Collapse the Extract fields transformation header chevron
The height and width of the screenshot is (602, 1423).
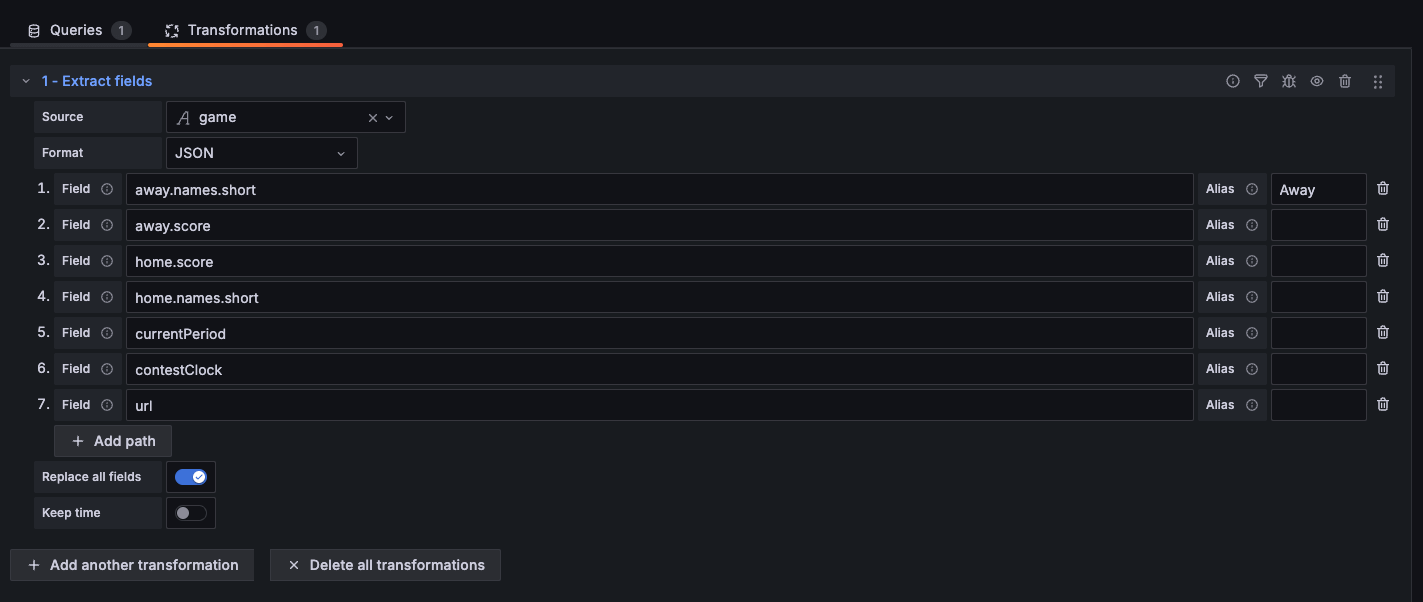[25, 81]
